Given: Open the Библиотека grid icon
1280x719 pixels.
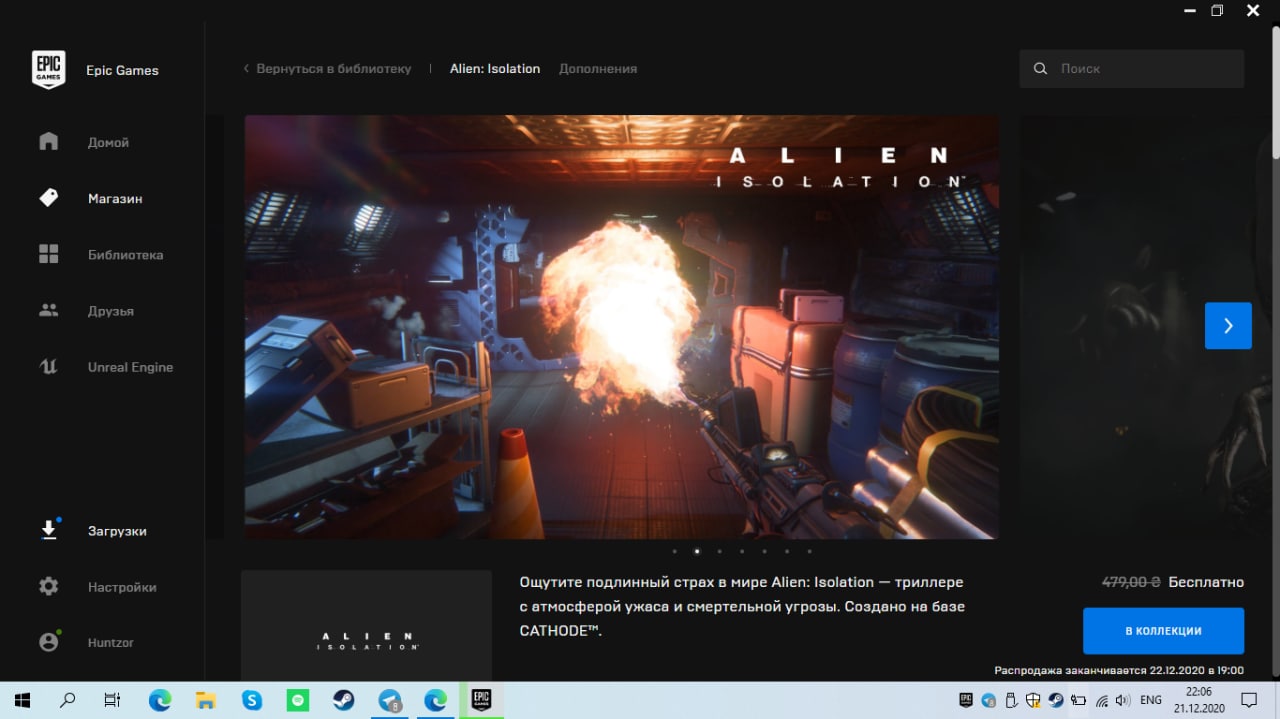Looking at the screenshot, I should [x=49, y=254].
